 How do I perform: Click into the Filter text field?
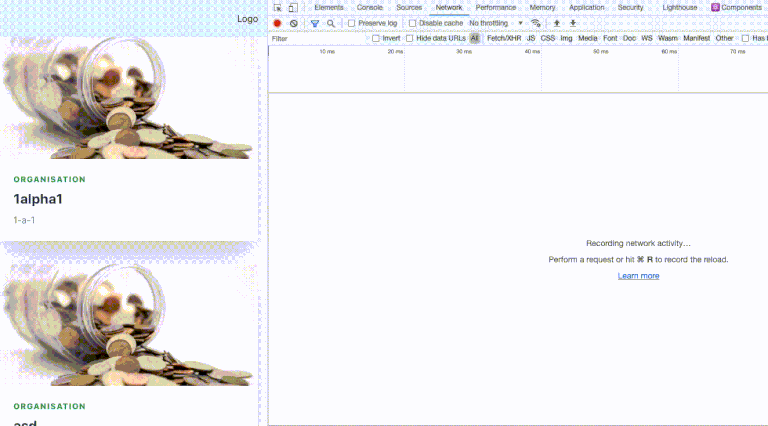318,38
